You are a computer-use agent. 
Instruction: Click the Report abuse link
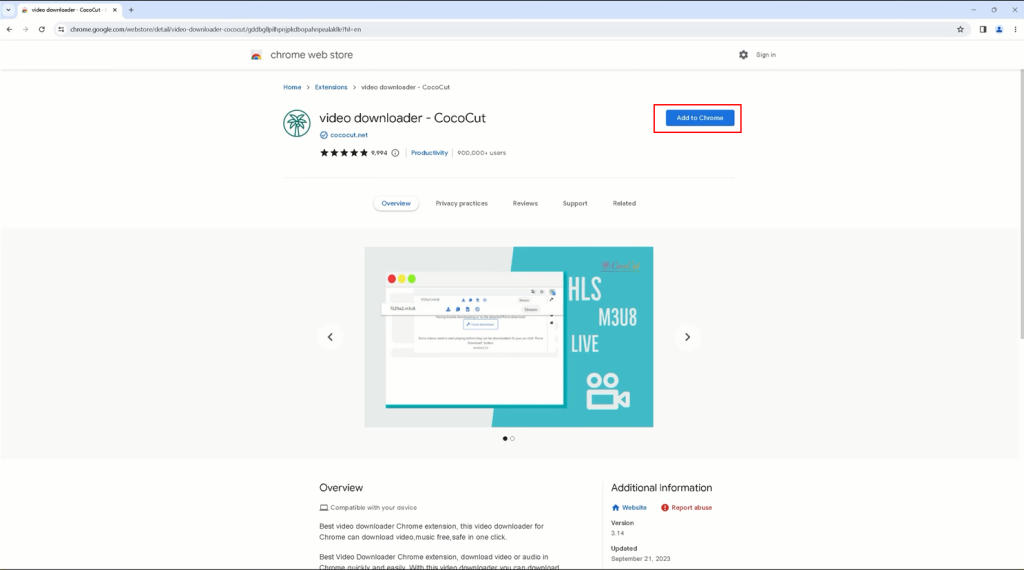pos(692,507)
